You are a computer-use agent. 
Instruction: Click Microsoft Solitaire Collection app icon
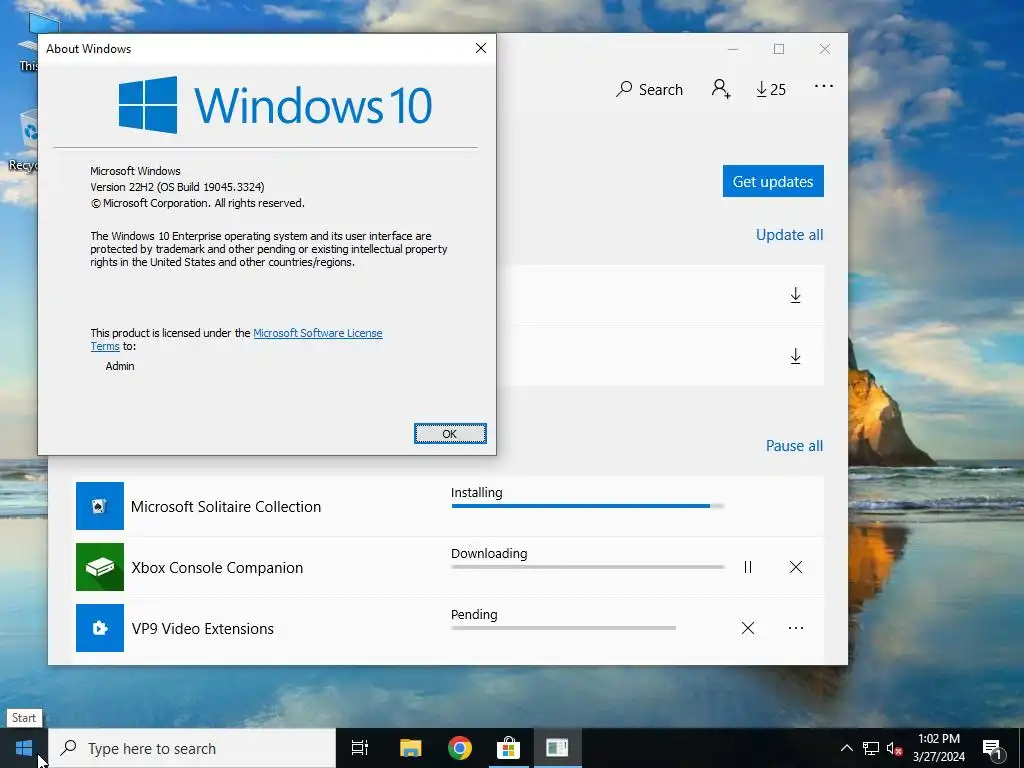(100, 506)
